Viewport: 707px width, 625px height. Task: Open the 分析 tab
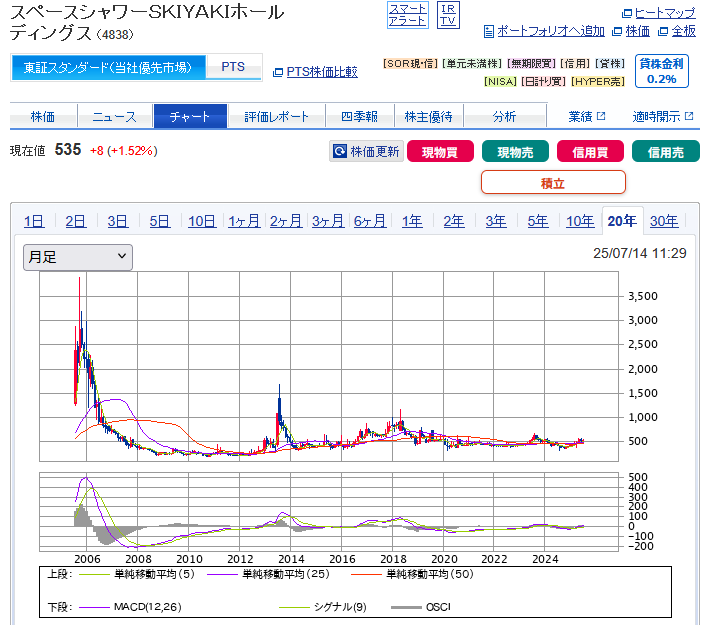click(x=504, y=117)
